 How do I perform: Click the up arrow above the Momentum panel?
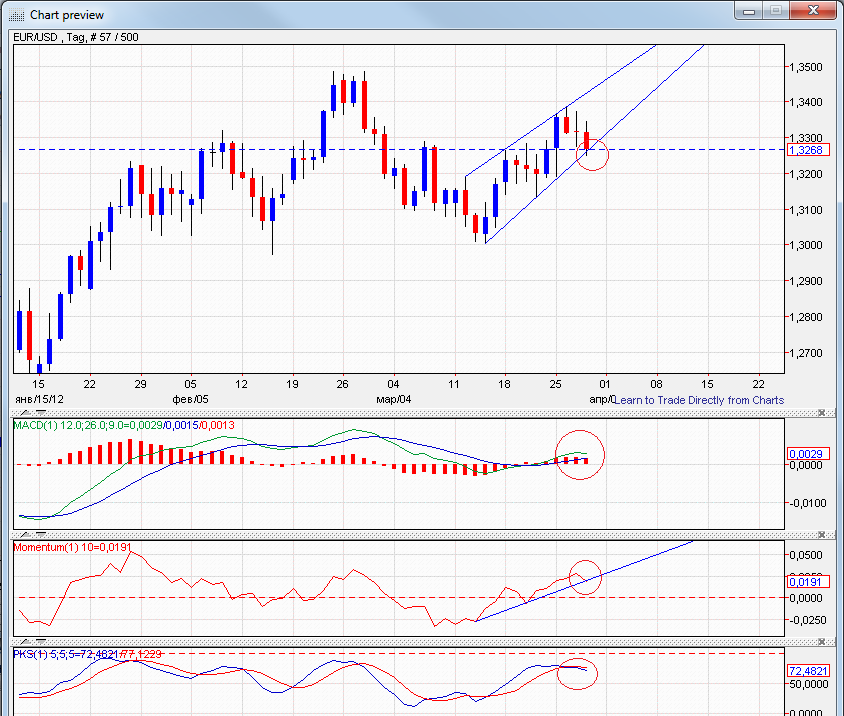click(25, 535)
